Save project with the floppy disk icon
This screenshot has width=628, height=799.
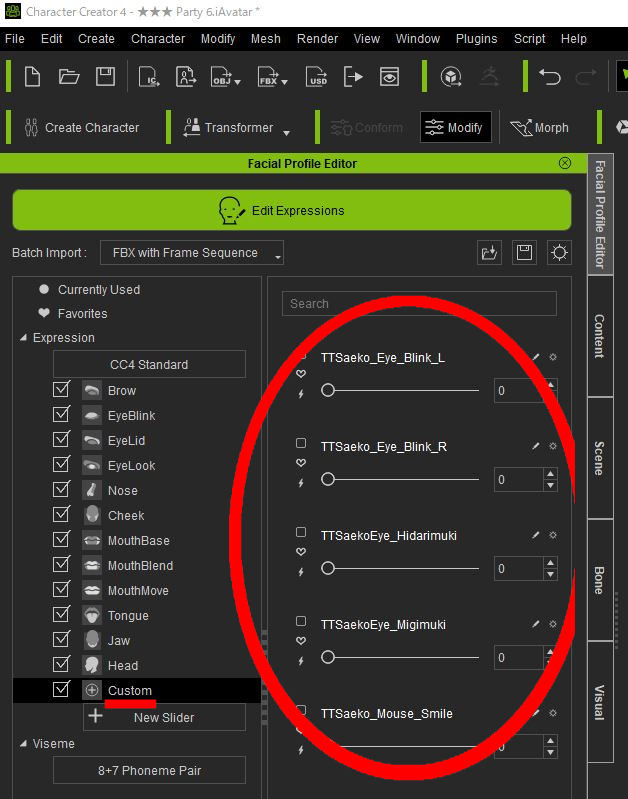click(106, 77)
